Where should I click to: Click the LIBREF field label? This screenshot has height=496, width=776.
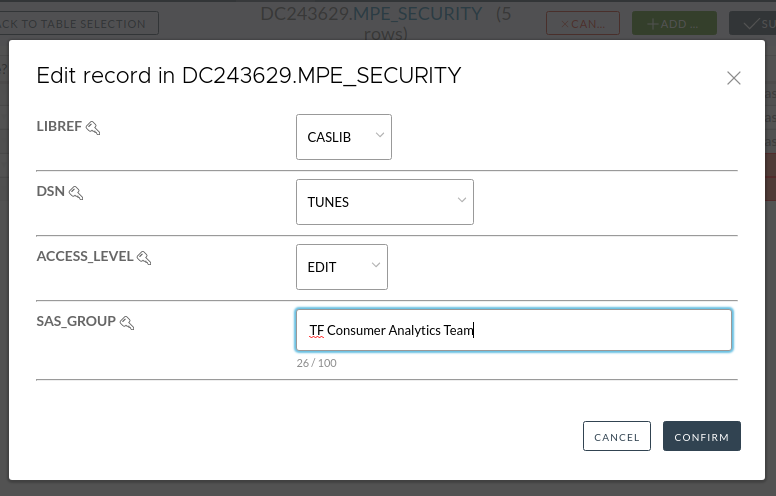59,127
